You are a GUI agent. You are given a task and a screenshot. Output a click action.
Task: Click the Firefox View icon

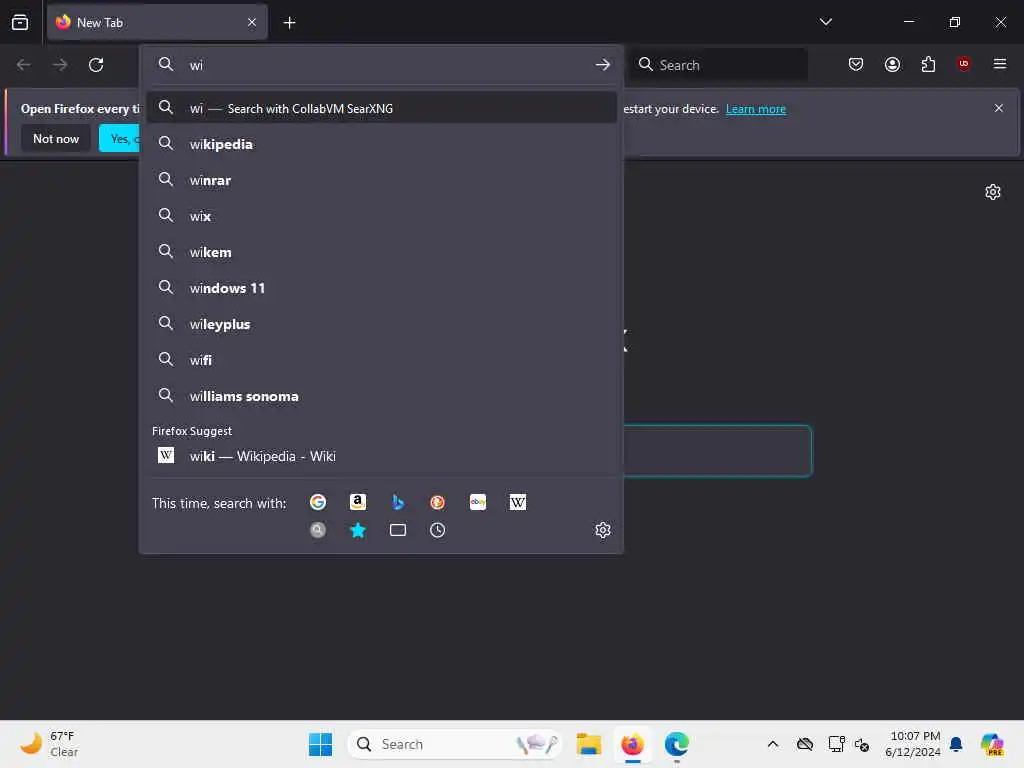[x=20, y=22]
